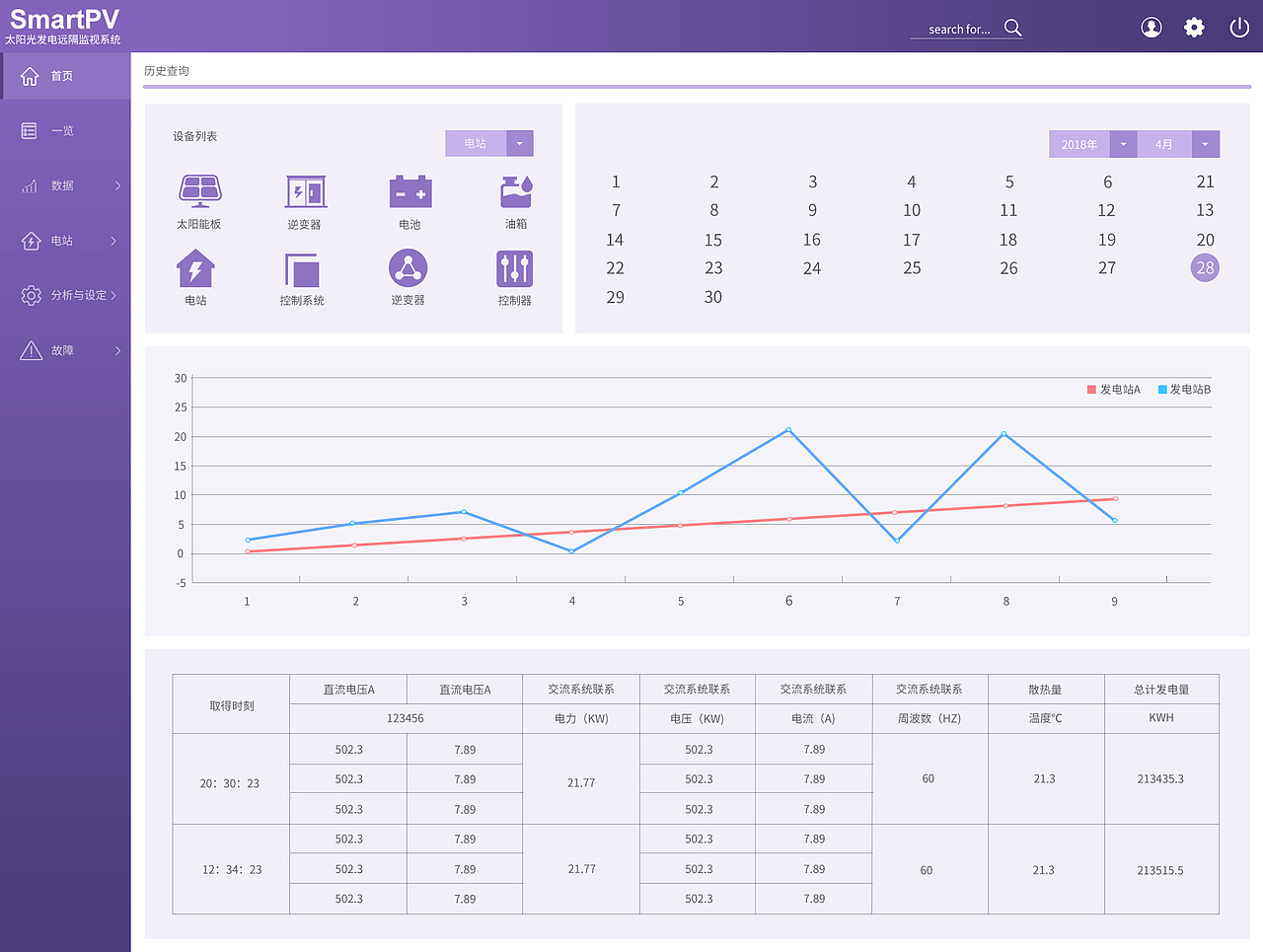The image size is (1263, 952).
Task: Select the 控制器 sliders device icon
Action: pos(515,268)
